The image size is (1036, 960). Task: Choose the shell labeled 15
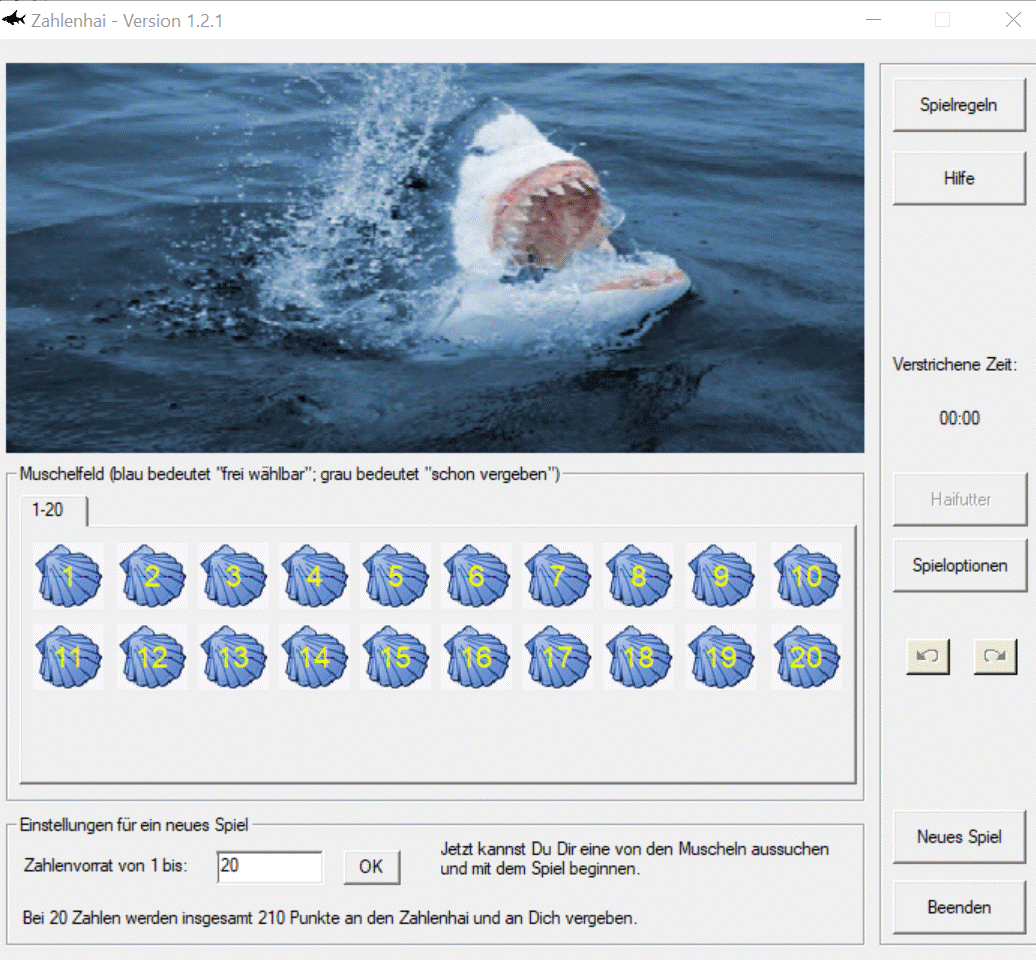[395, 657]
